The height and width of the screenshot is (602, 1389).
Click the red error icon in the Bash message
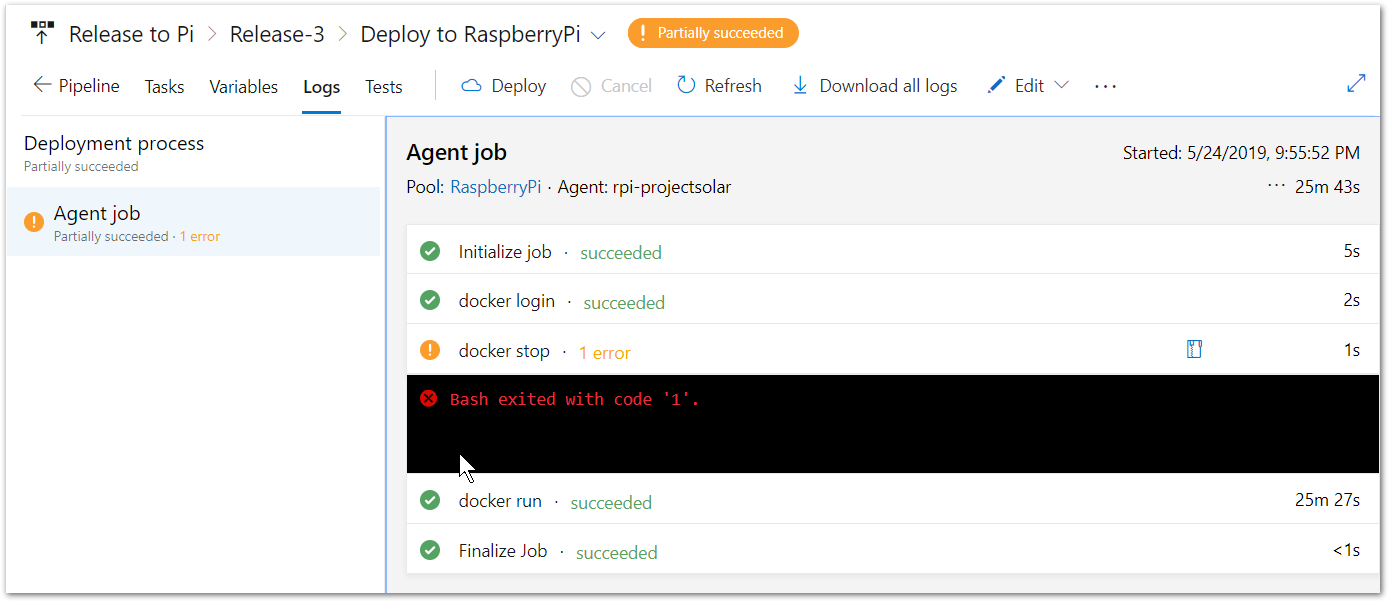[x=428, y=399]
